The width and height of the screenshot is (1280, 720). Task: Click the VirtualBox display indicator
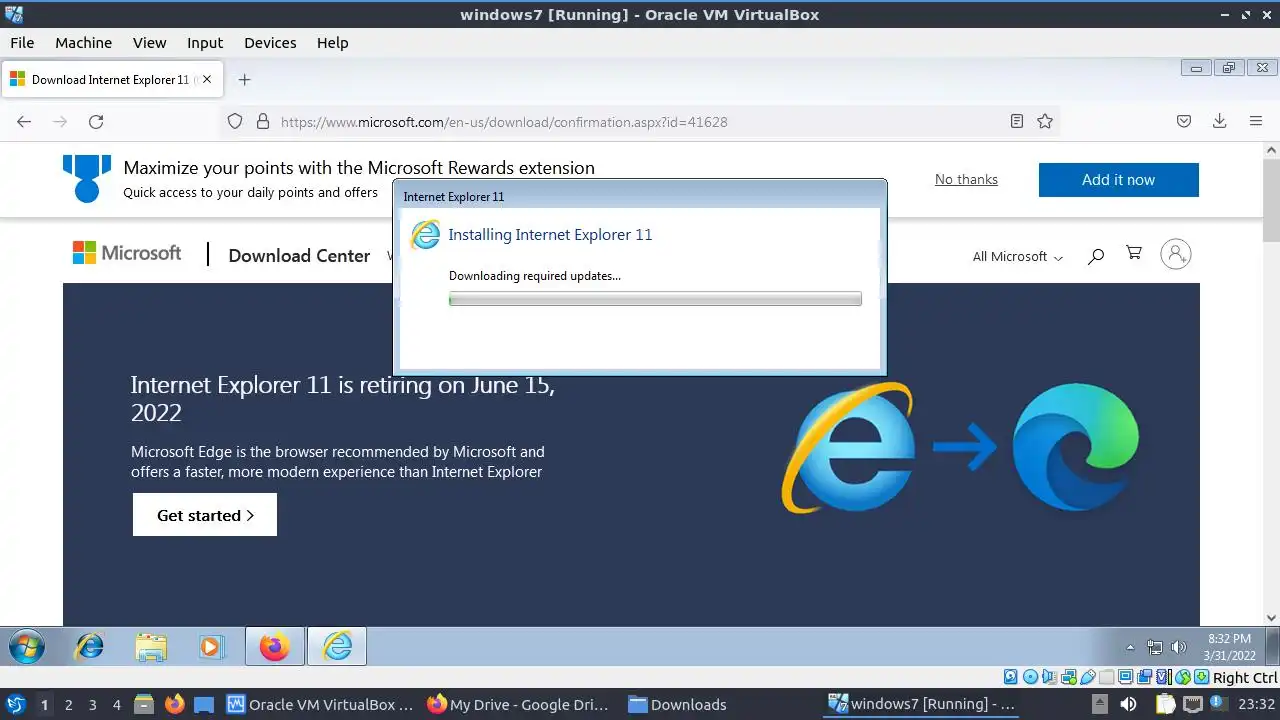pos(1125,678)
